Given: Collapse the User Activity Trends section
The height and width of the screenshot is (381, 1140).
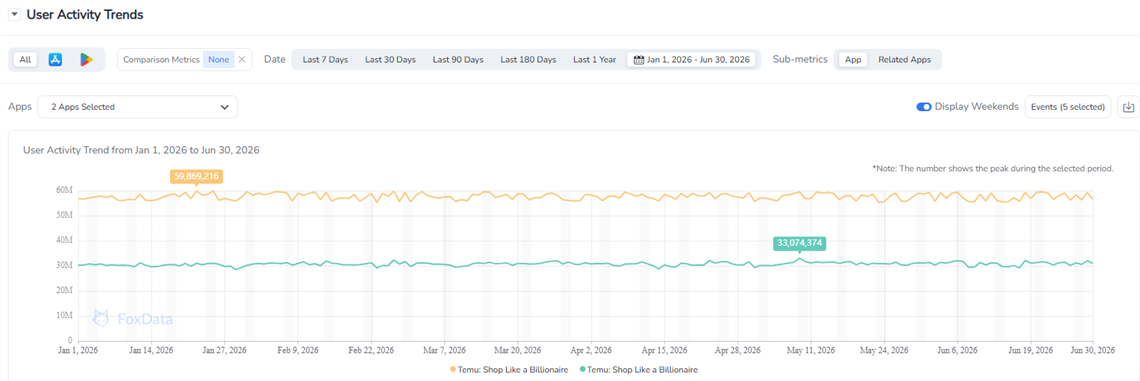Looking at the screenshot, I should [15, 15].
